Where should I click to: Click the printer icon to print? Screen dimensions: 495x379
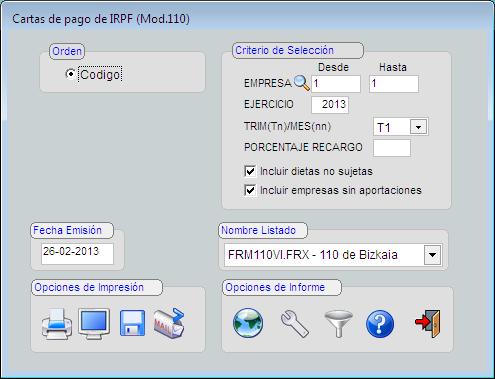tap(57, 324)
